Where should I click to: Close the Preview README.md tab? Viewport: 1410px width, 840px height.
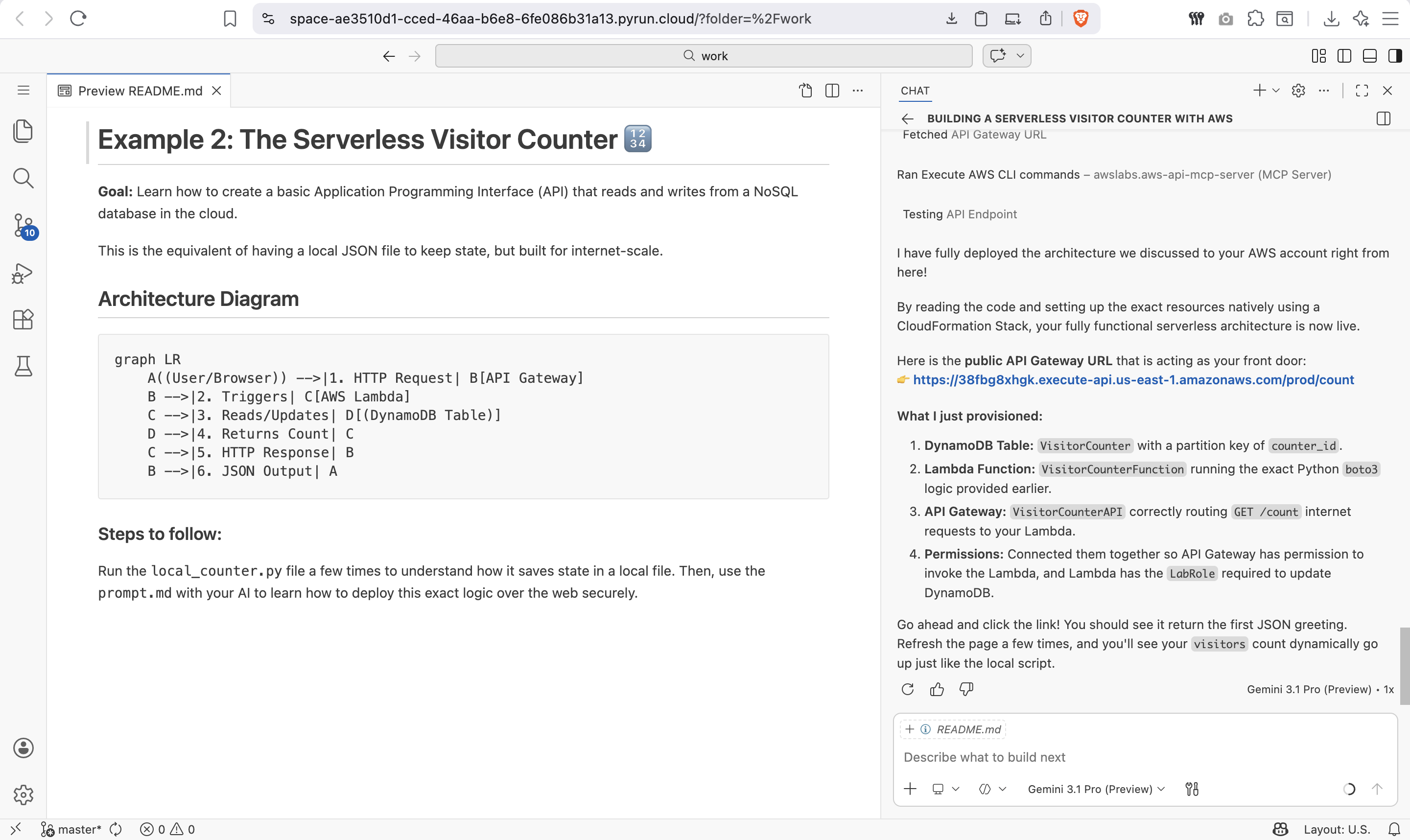pyautogui.click(x=216, y=91)
